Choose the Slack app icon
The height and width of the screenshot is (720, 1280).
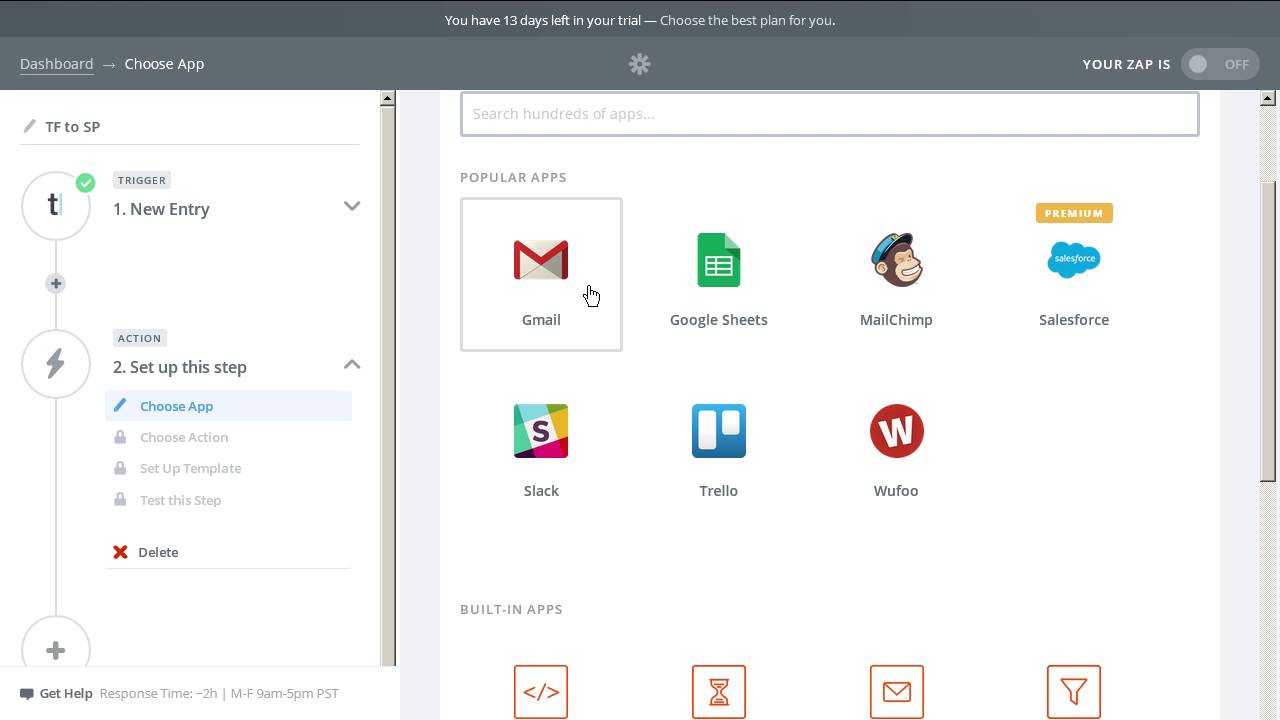click(541, 431)
